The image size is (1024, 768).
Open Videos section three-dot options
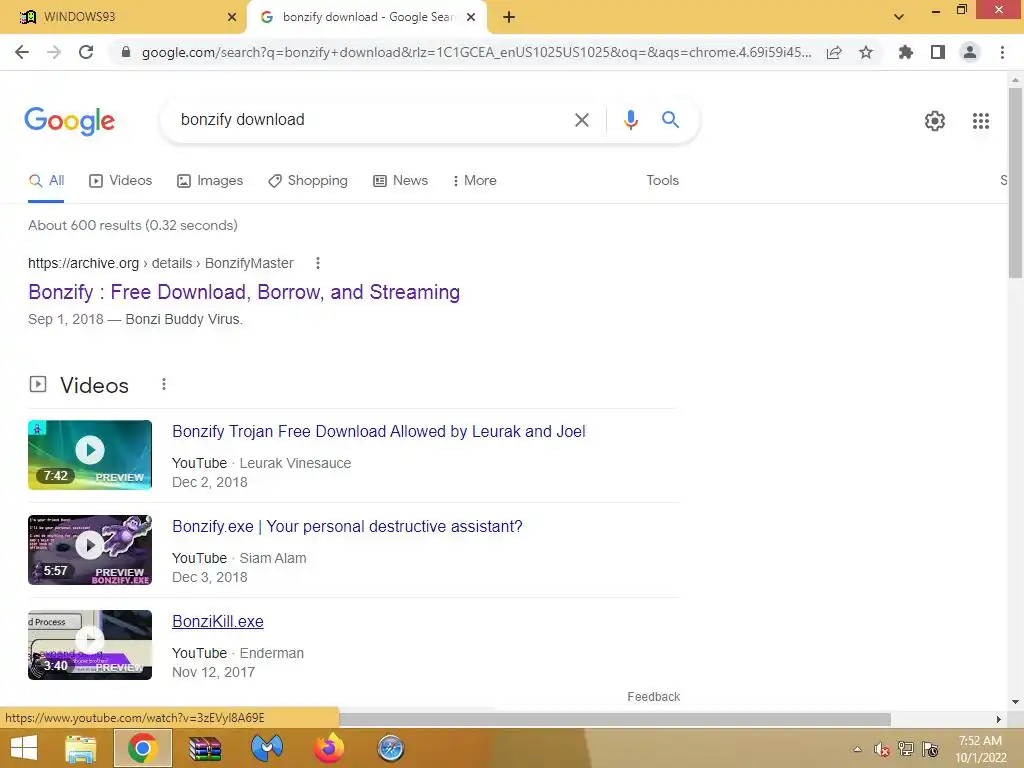[164, 385]
